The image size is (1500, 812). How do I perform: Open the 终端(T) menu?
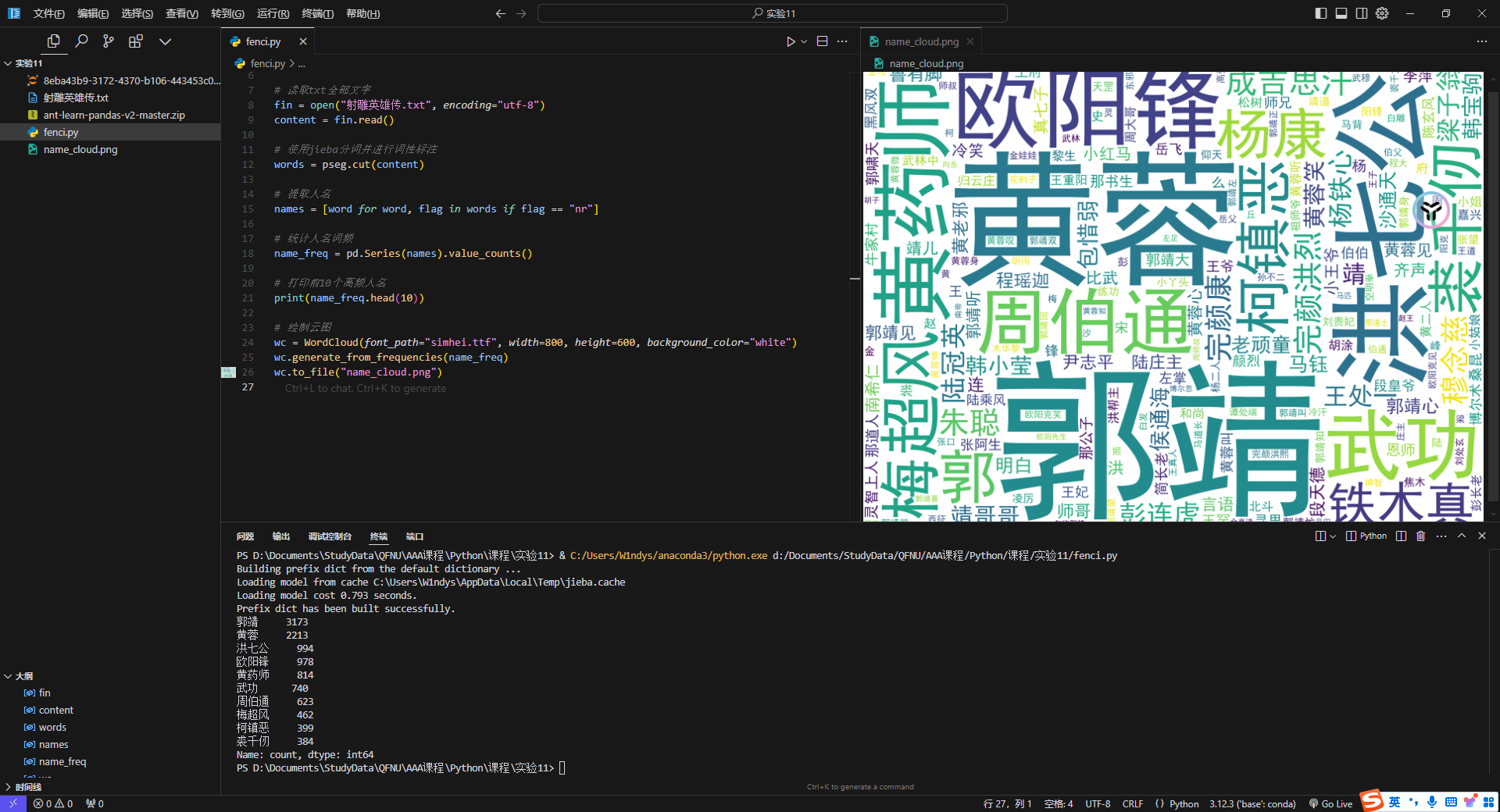point(318,13)
